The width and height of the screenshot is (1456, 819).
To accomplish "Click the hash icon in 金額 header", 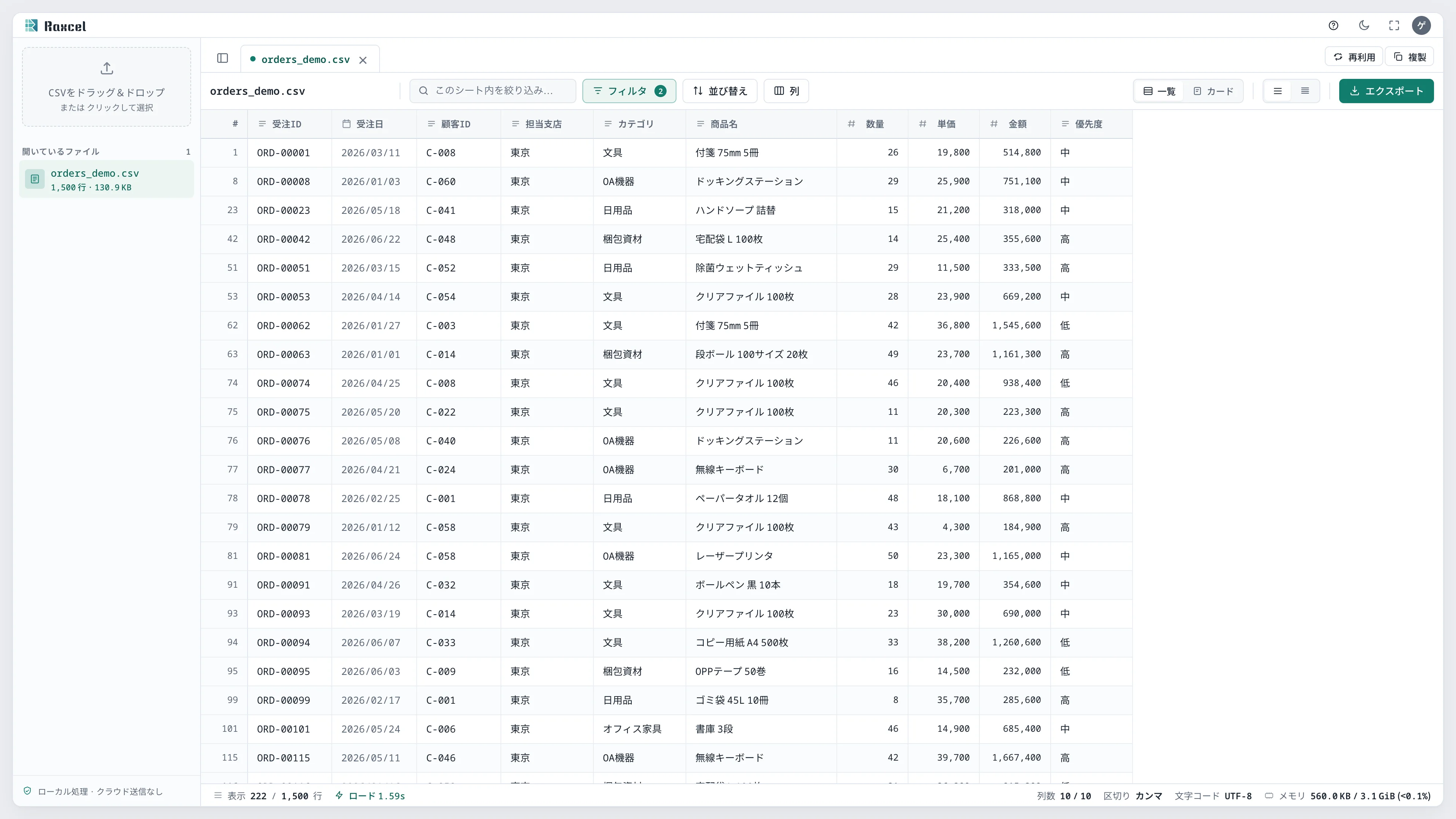I will (x=994, y=124).
